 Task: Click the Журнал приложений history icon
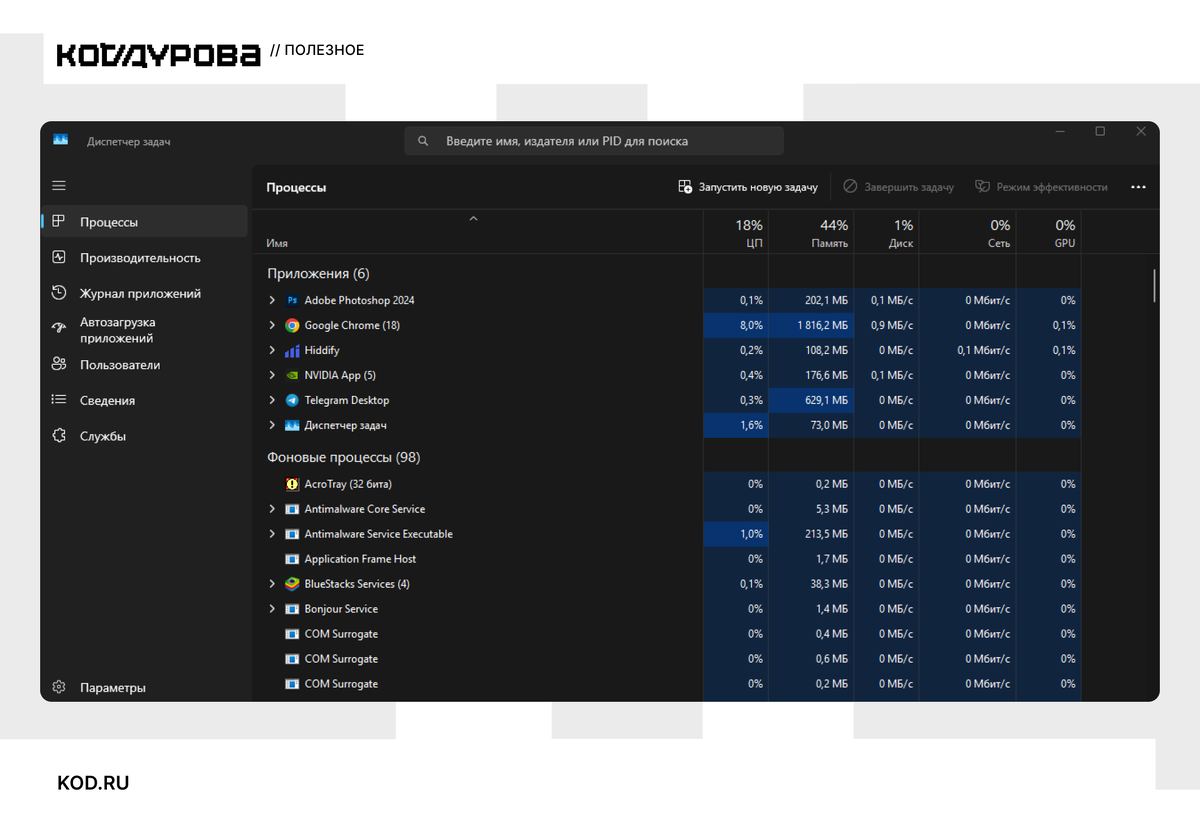[x=59, y=293]
